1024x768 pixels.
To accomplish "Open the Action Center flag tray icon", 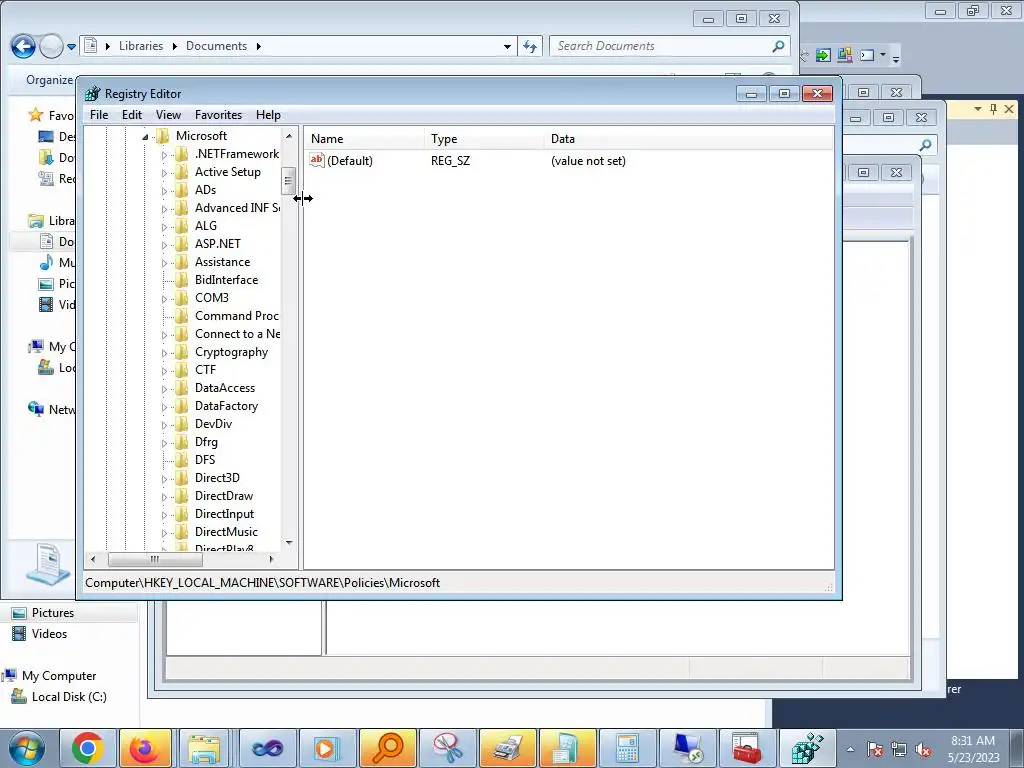I will [874, 750].
